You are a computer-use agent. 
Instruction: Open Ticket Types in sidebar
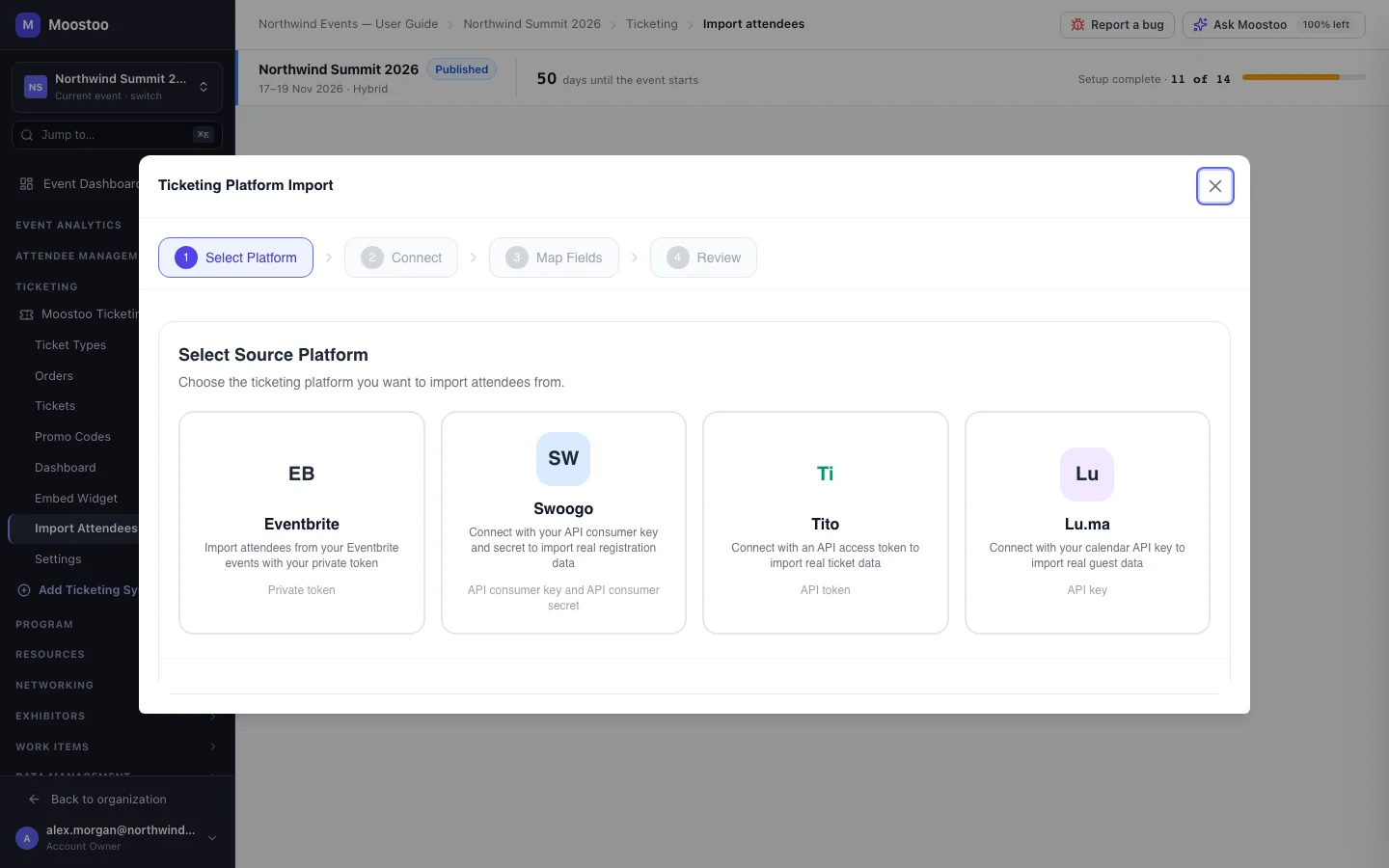tap(70, 345)
